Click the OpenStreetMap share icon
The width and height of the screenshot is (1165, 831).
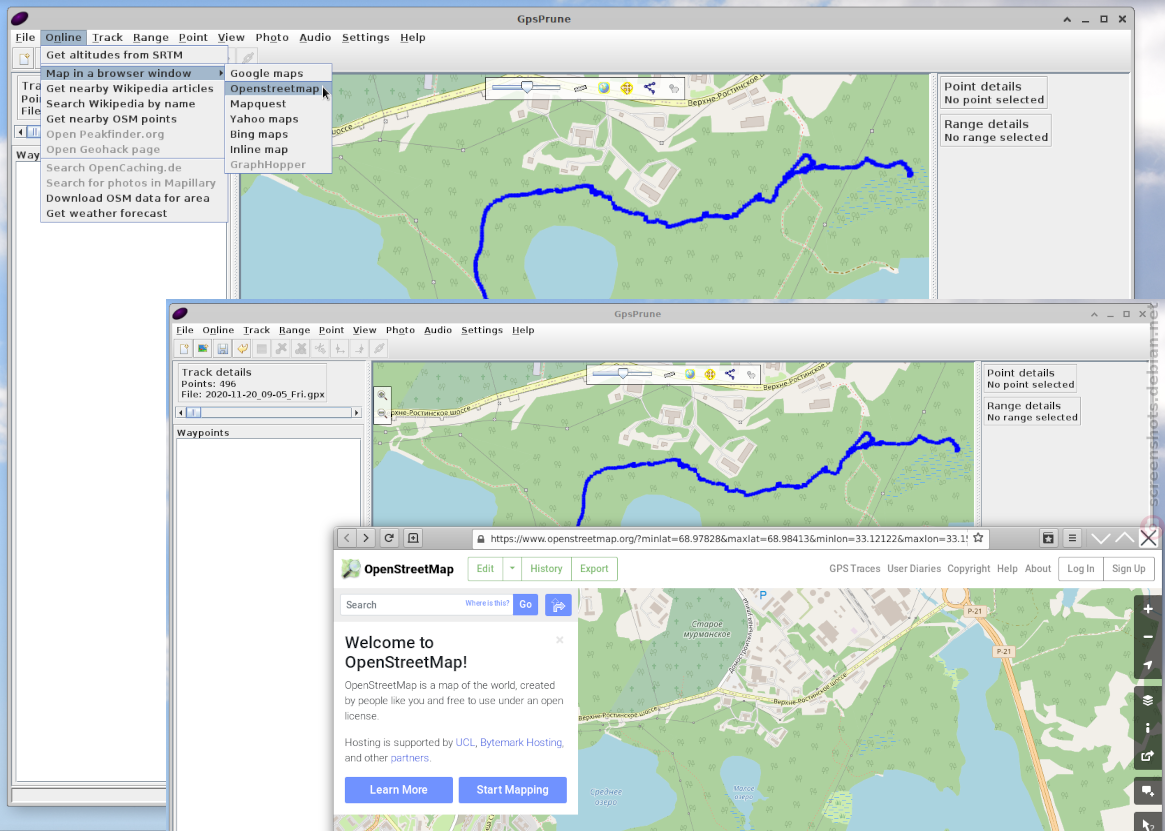tap(1148, 757)
